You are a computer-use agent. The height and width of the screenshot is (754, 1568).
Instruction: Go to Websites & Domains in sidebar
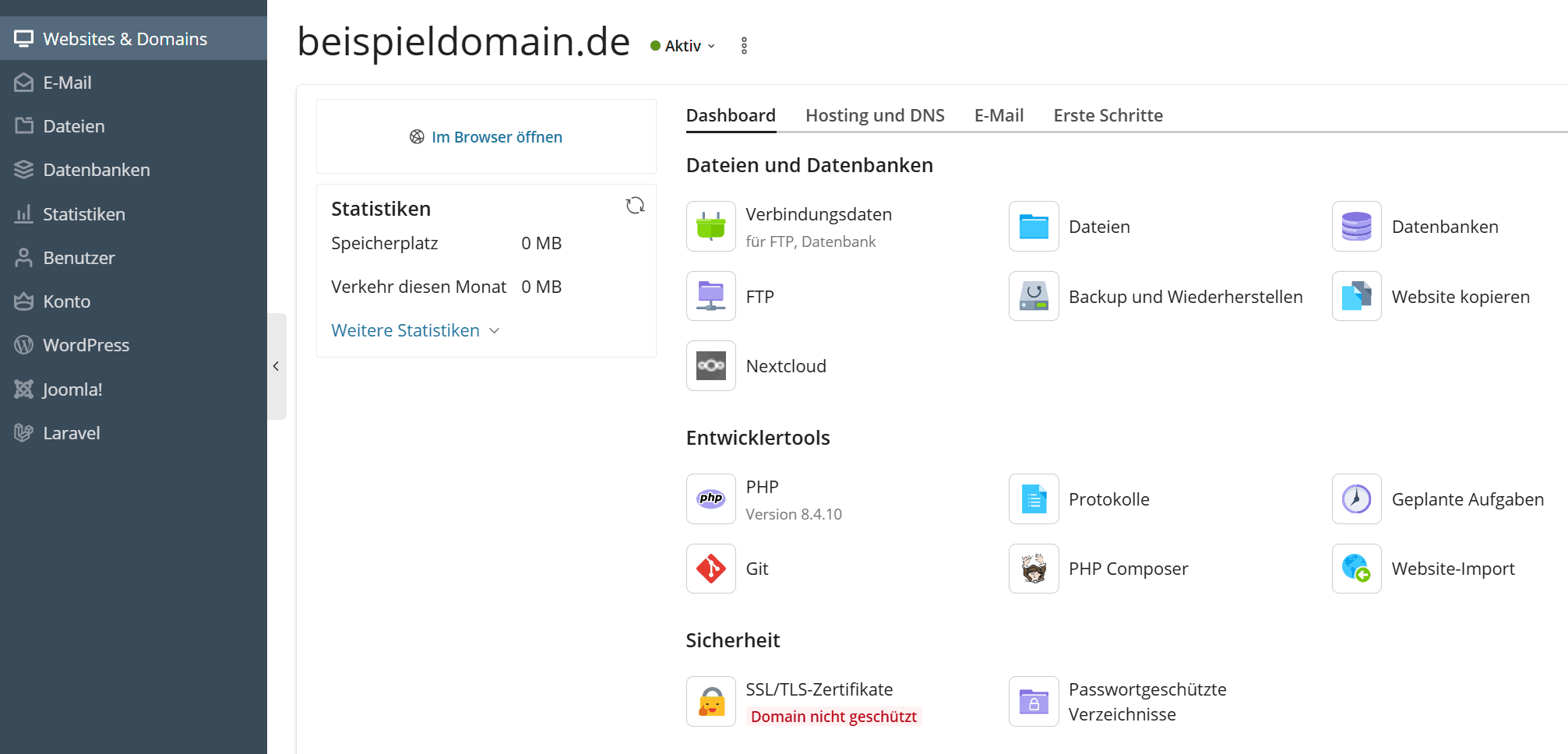[x=133, y=39]
